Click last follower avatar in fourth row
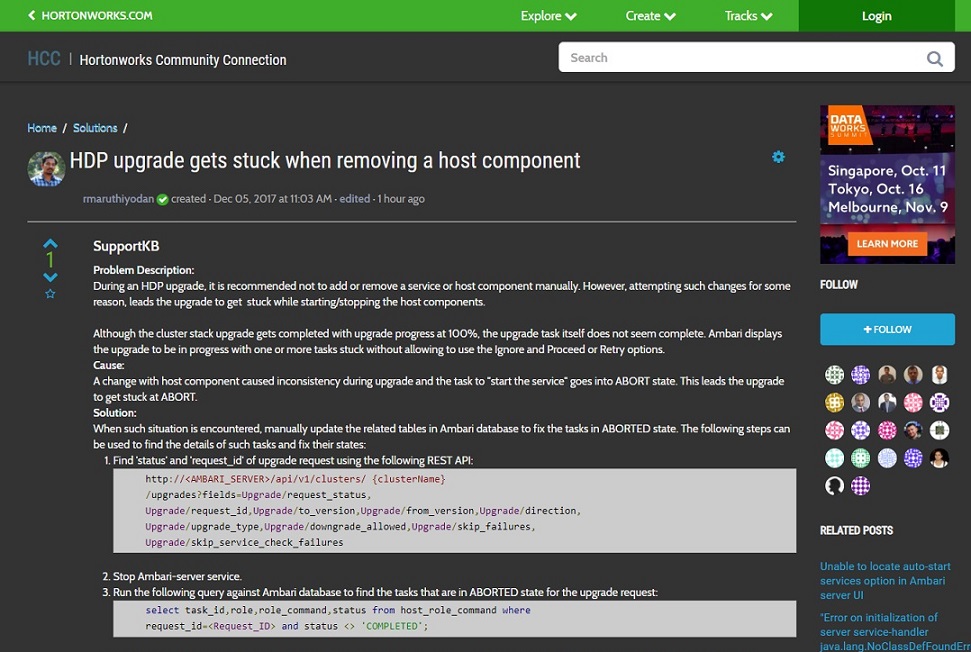971x652 pixels. (939, 458)
